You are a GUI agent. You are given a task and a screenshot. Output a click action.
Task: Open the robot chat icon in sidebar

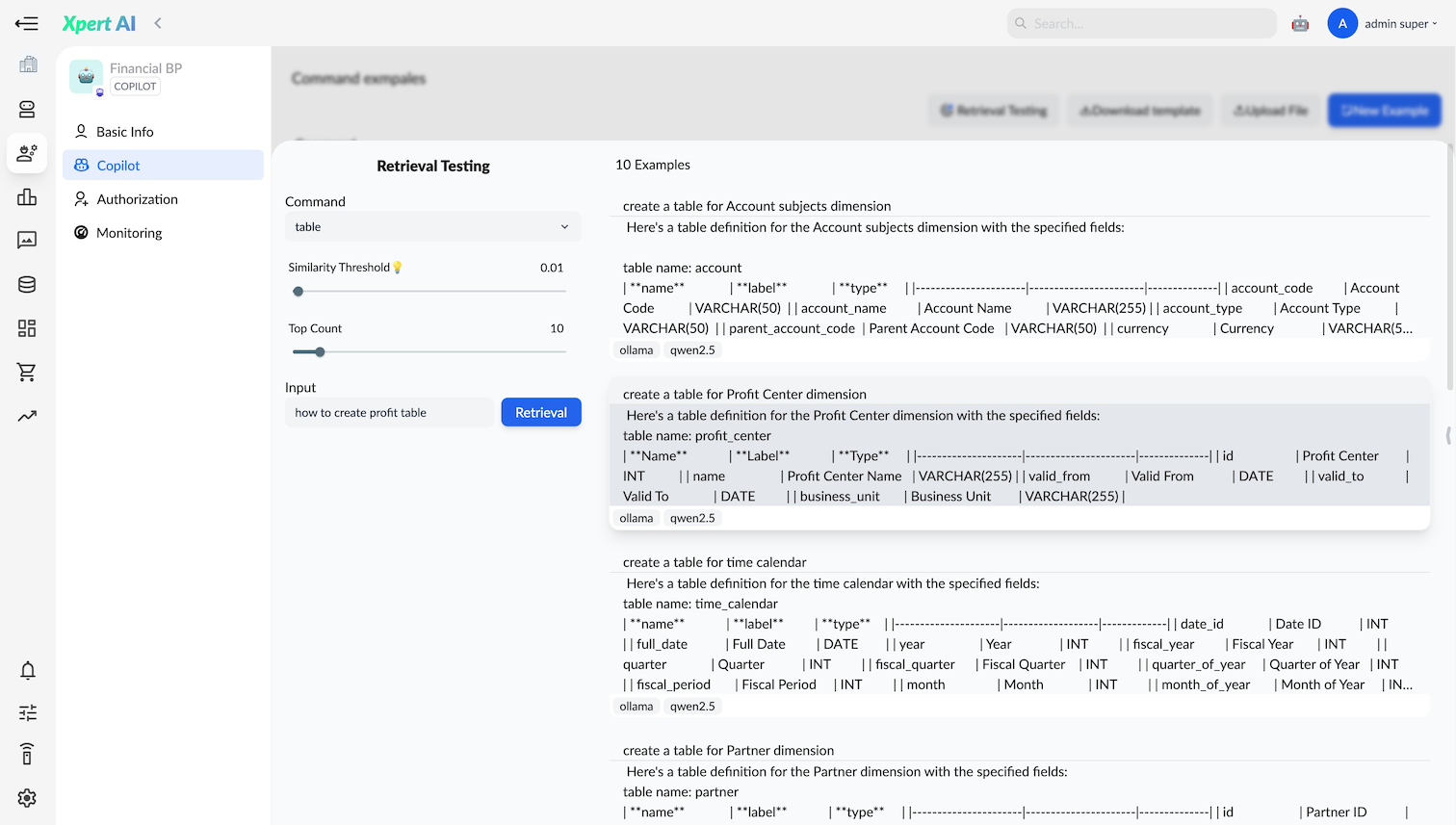27,109
